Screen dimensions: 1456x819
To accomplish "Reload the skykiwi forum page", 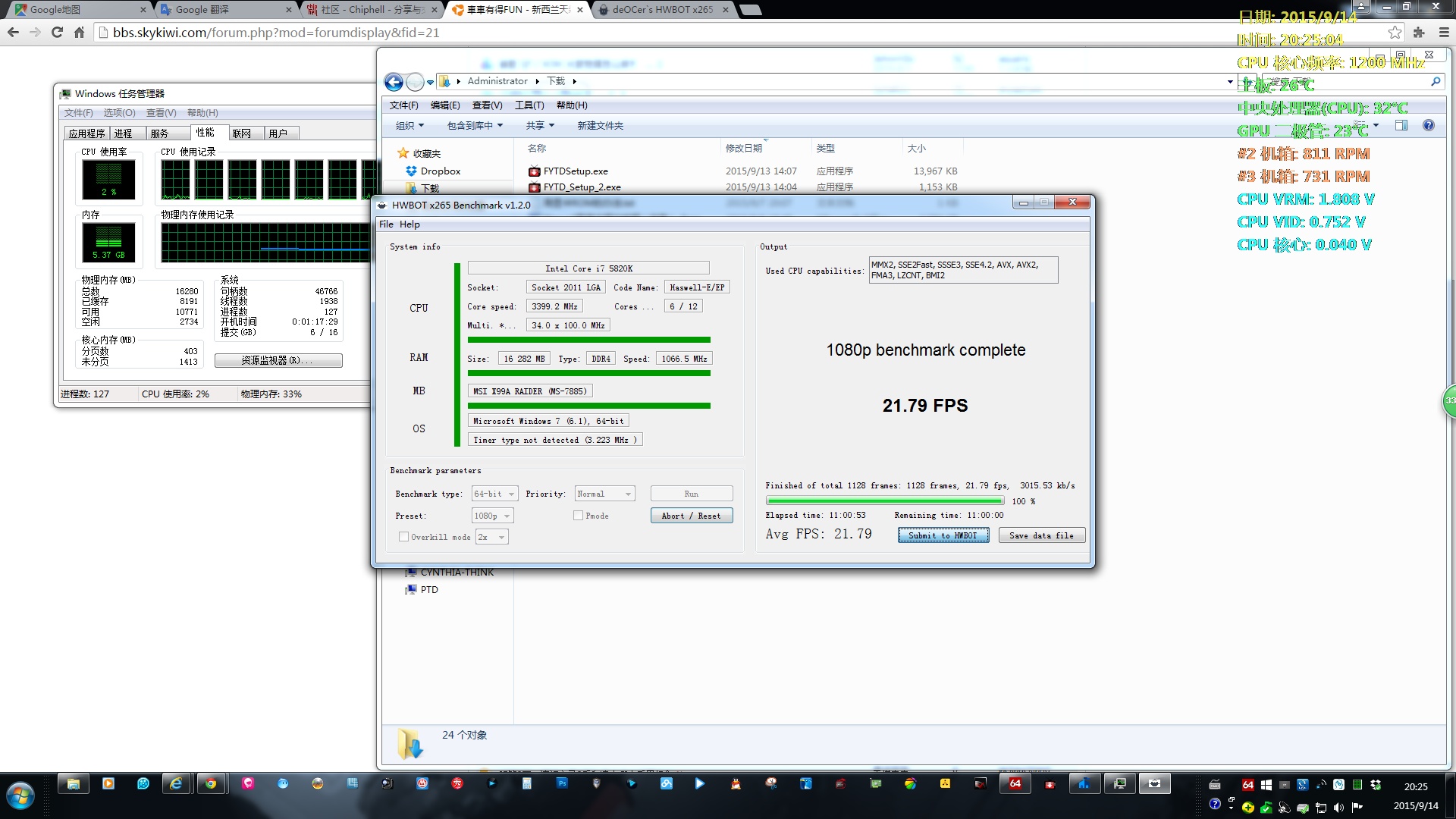I will point(57,33).
